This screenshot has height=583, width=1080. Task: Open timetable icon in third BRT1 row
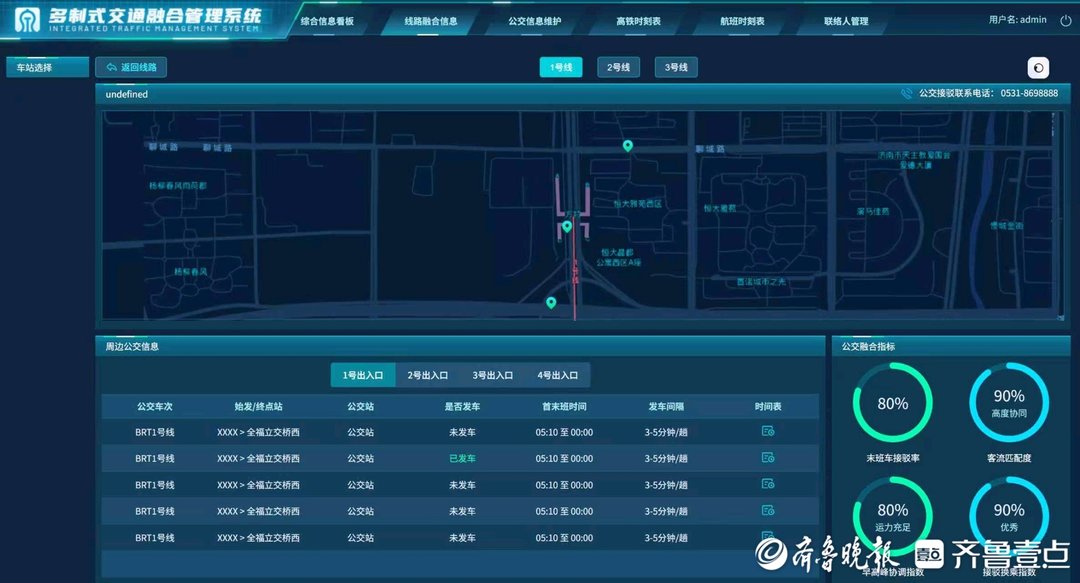[768, 484]
